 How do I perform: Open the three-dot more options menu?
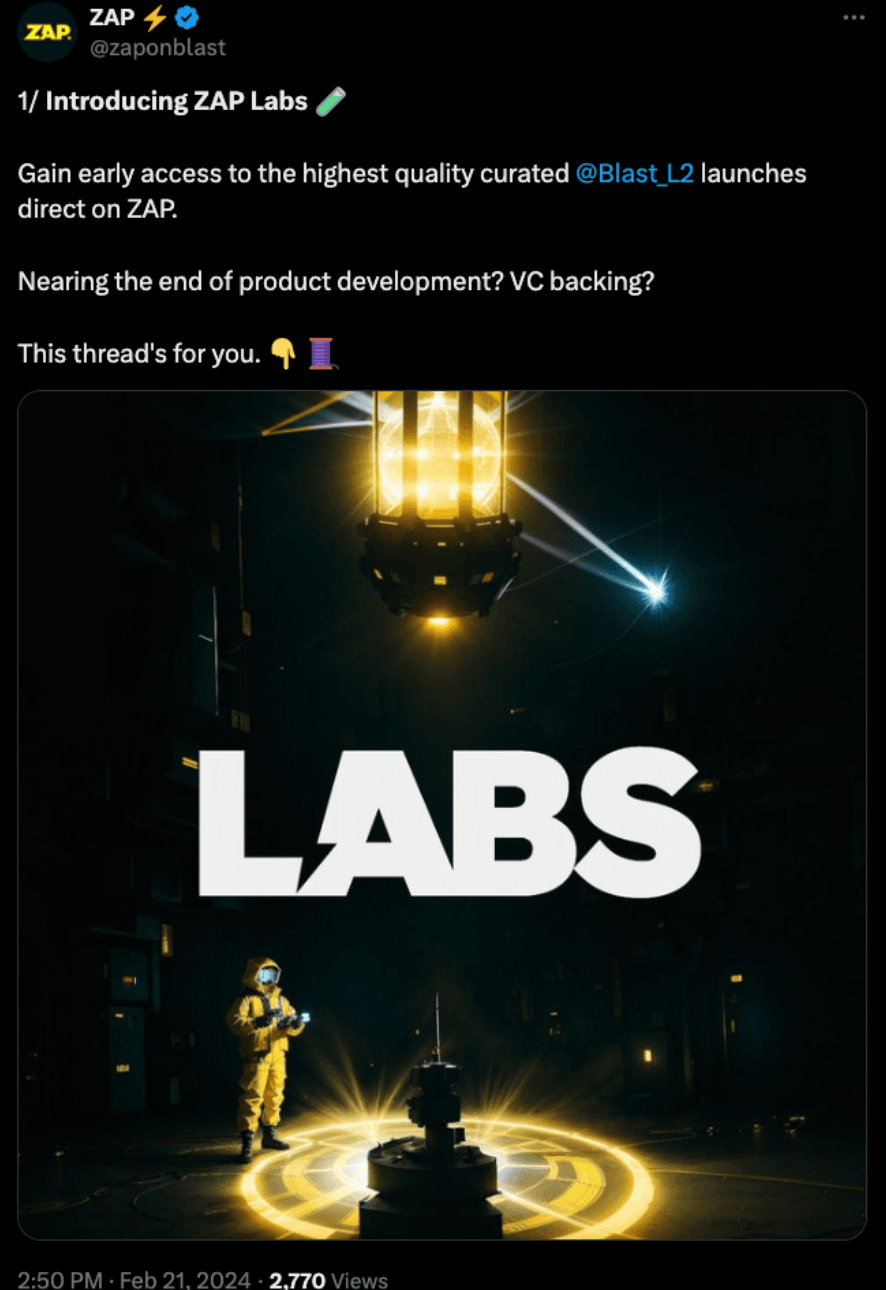pos(853,17)
